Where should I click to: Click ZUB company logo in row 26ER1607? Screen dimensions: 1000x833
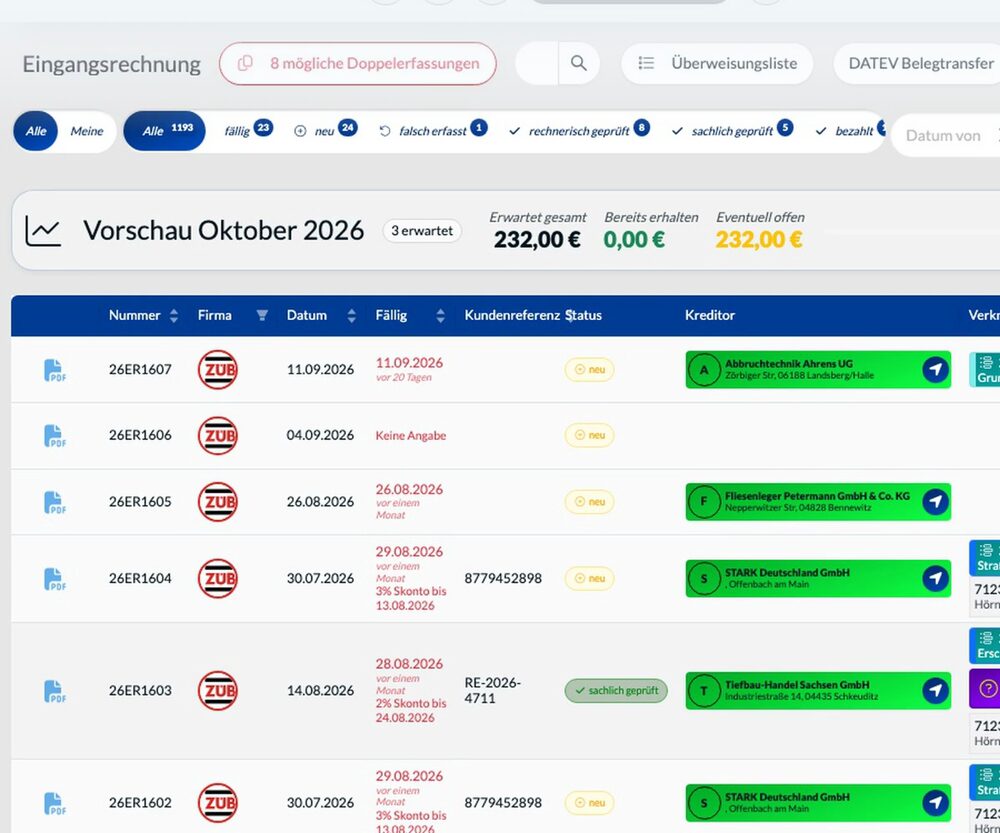(x=217, y=369)
